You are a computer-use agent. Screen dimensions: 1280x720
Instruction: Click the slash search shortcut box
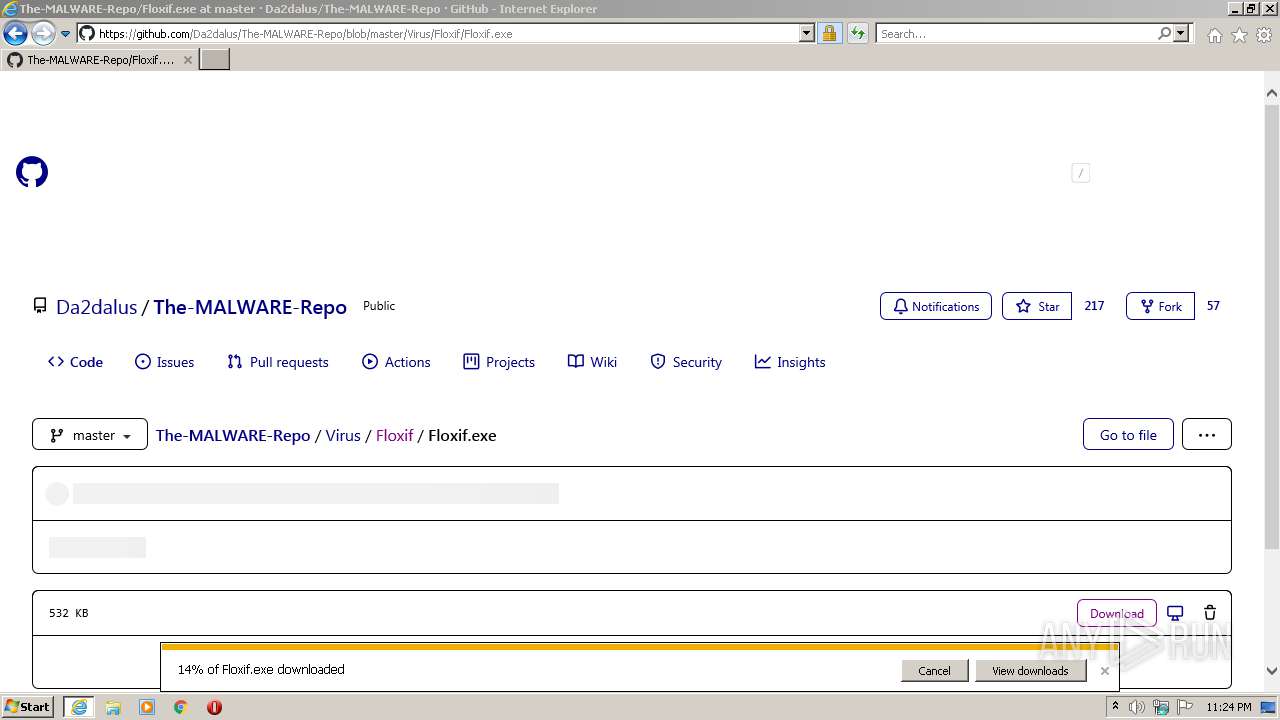pyautogui.click(x=1080, y=173)
